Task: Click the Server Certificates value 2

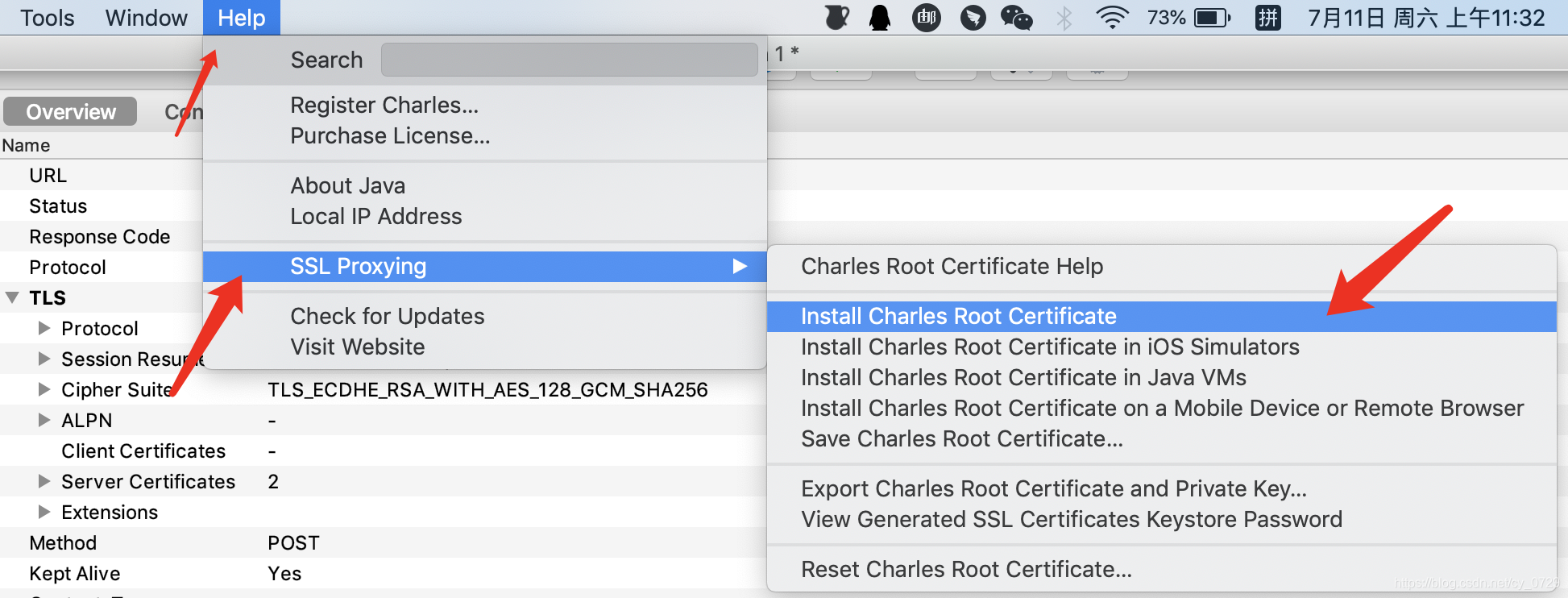Action: [273, 481]
